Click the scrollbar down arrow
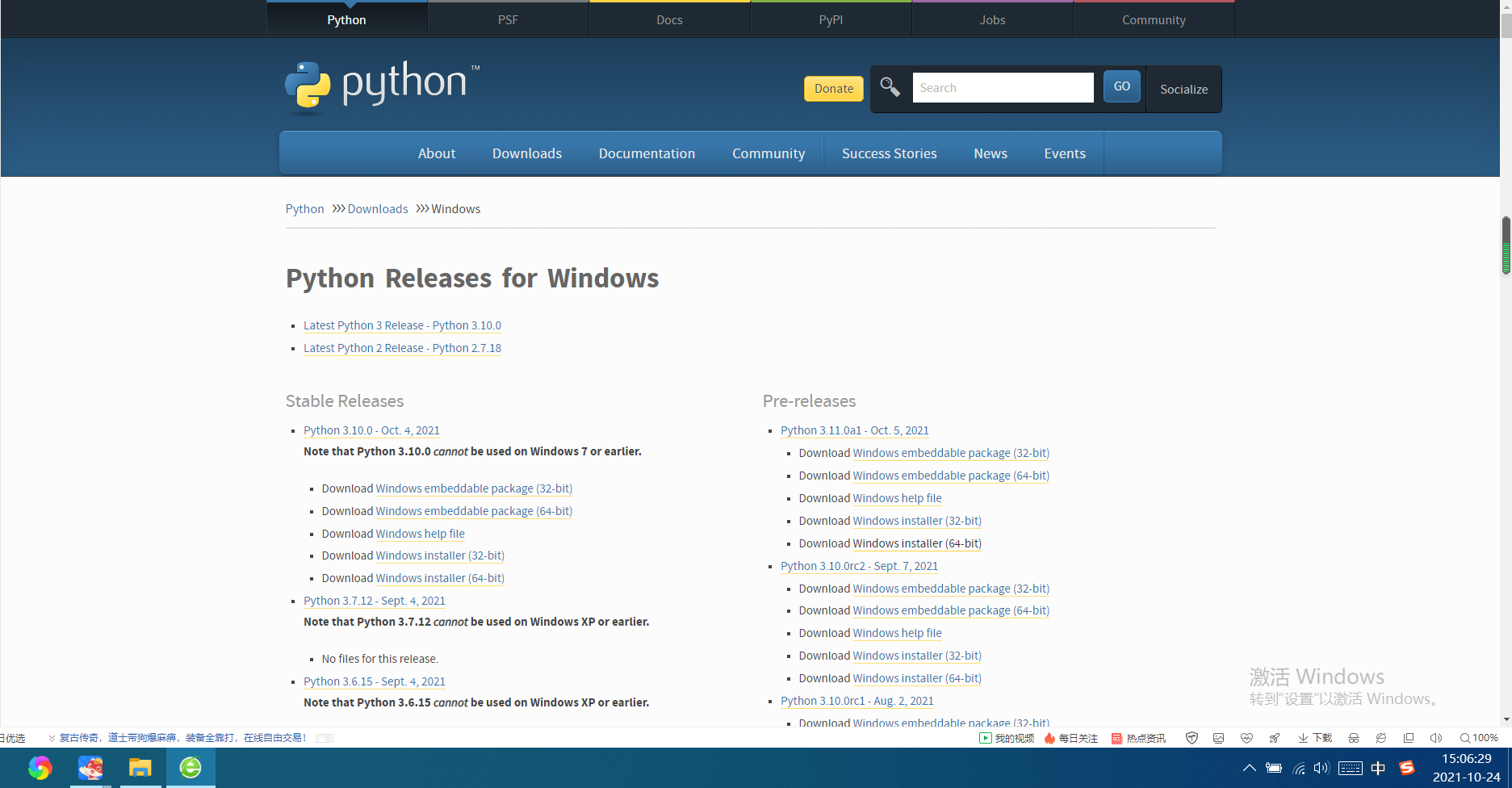 tap(1506, 719)
